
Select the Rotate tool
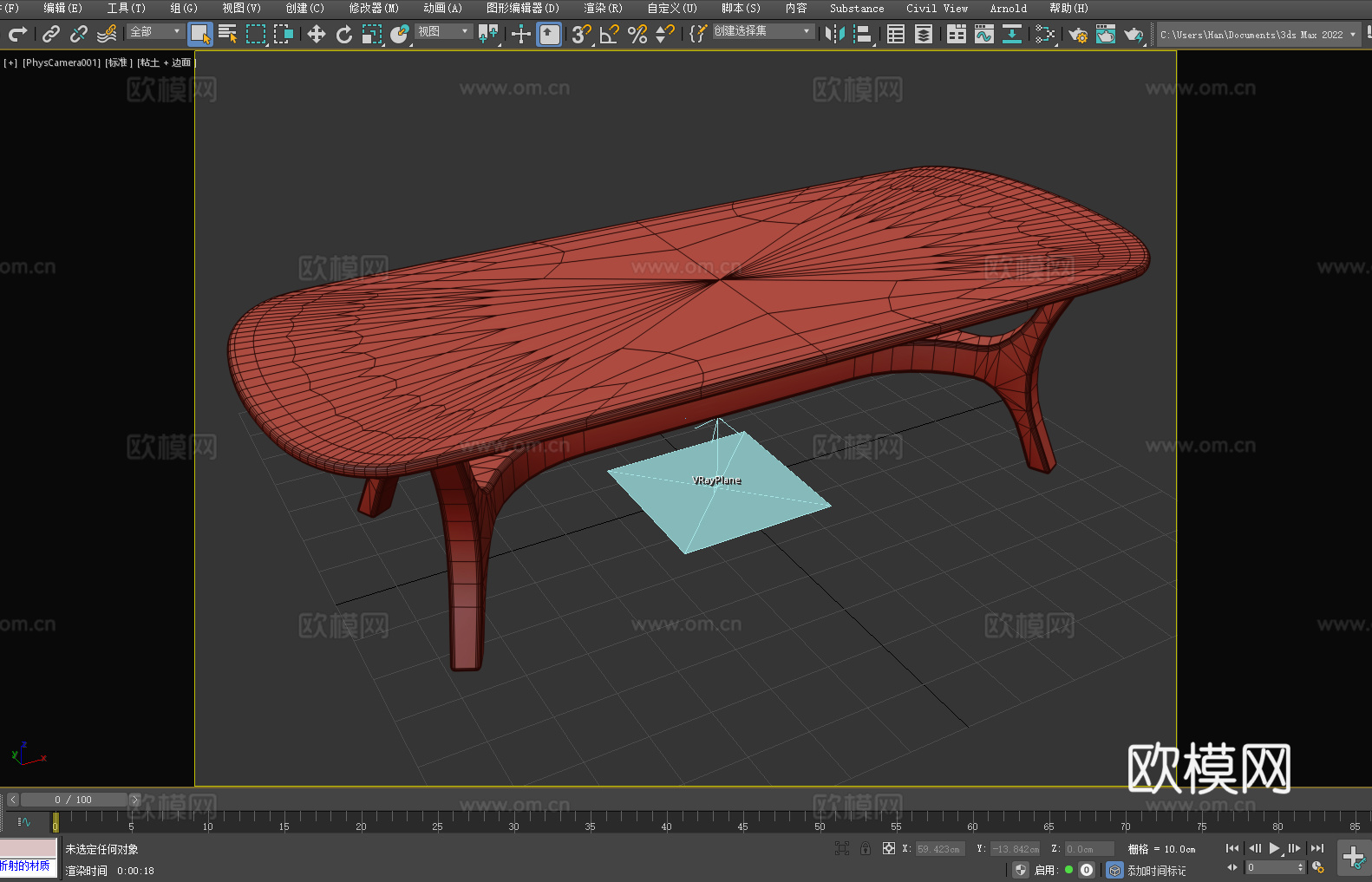(344, 34)
